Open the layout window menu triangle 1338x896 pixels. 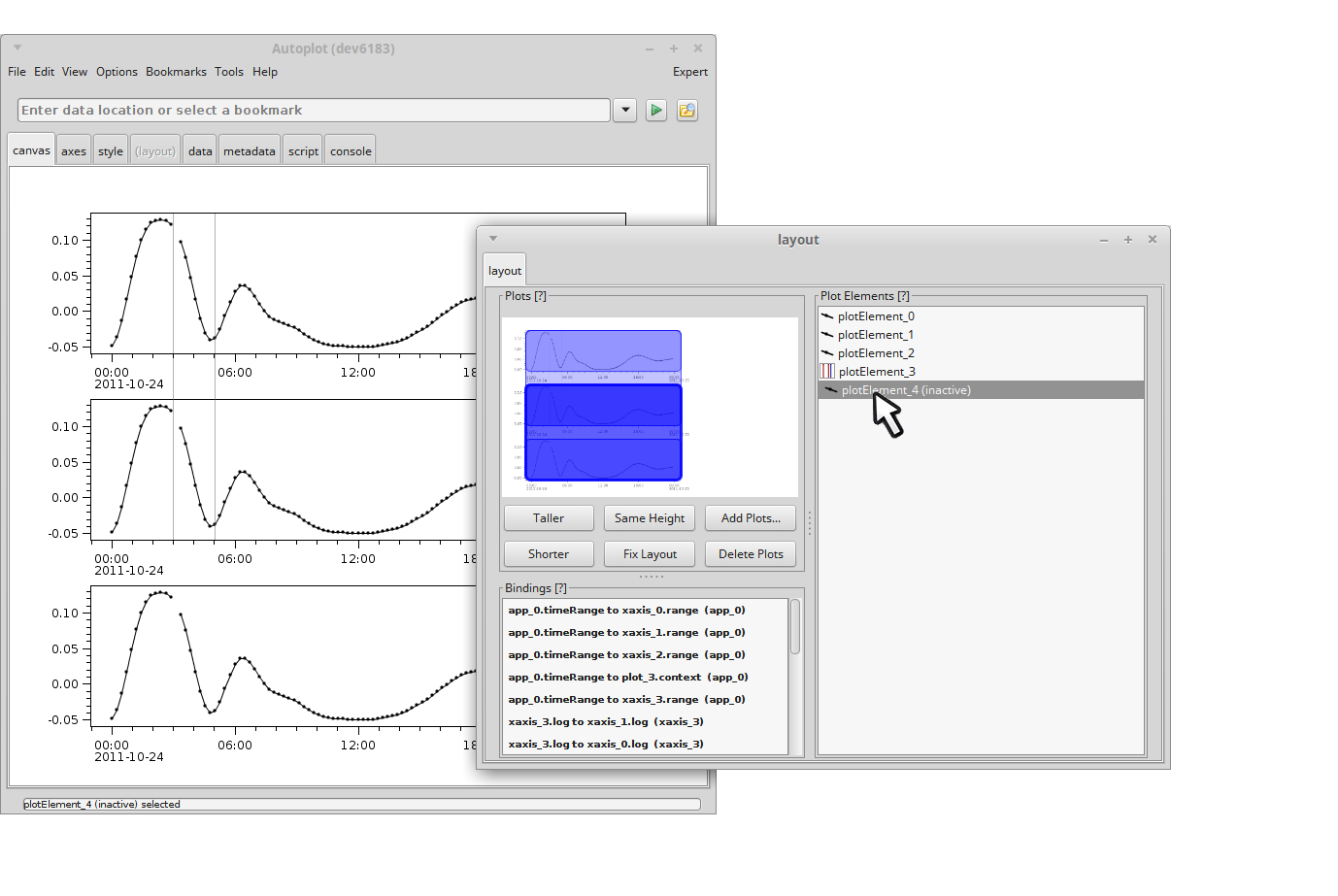[x=493, y=239]
